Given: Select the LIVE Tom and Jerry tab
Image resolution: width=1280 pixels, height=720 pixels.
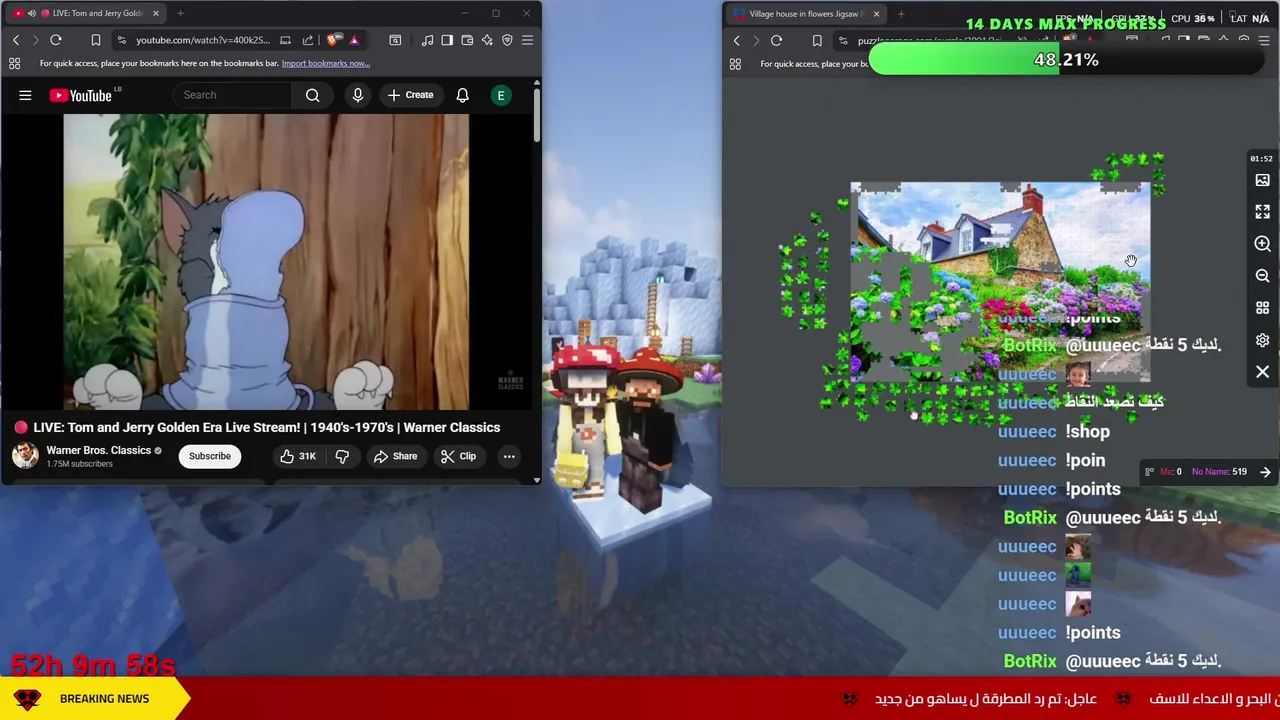Looking at the screenshot, I should click(88, 13).
